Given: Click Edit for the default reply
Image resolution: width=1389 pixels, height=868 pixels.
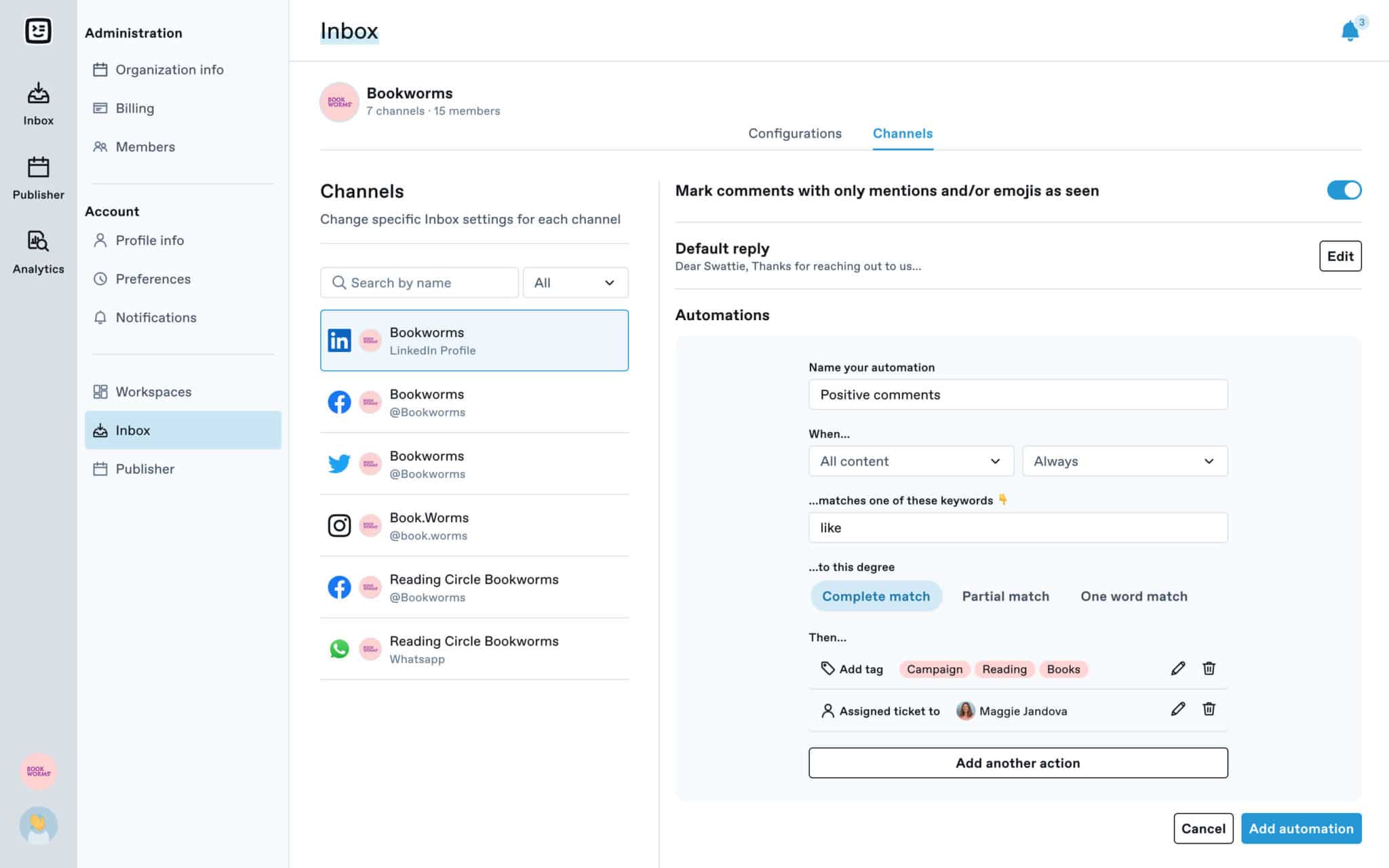Looking at the screenshot, I should pyautogui.click(x=1340, y=256).
